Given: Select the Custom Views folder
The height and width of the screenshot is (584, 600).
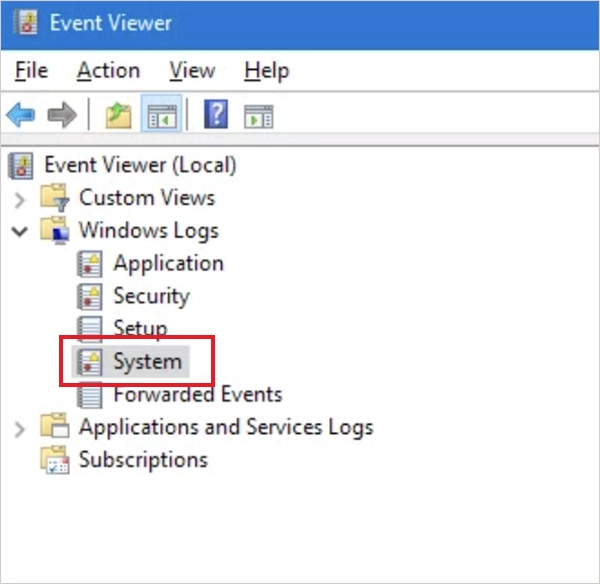Looking at the screenshot, I should tap(147, 198).
